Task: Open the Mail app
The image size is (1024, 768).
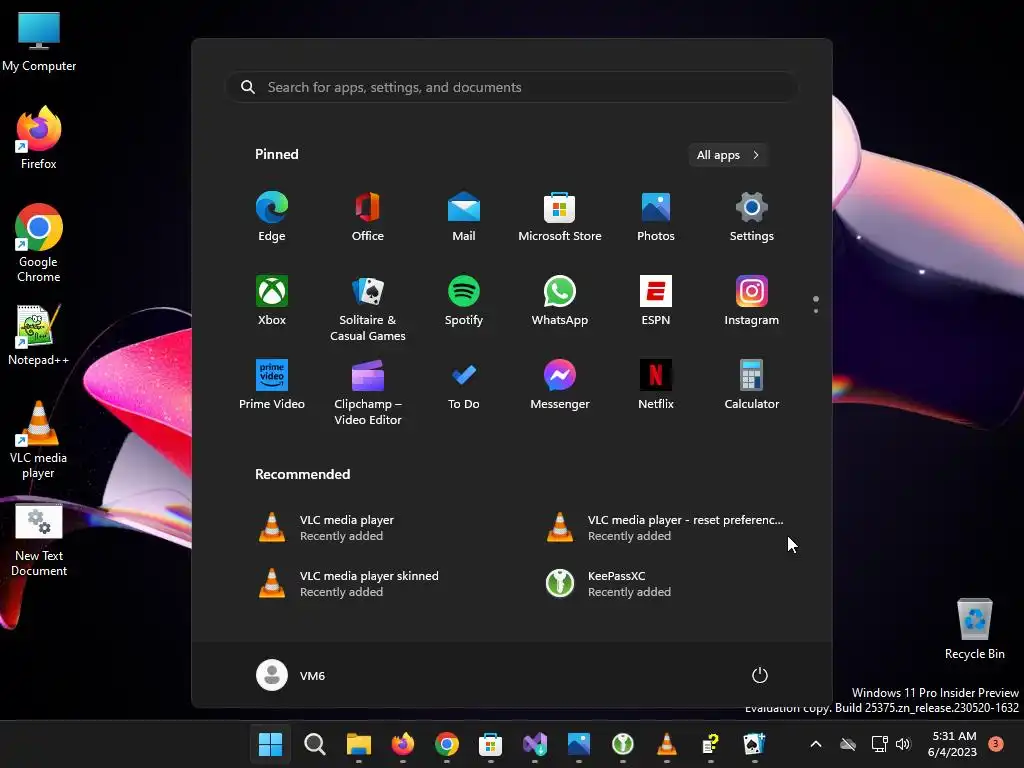Action: click(x=464, y=217)
